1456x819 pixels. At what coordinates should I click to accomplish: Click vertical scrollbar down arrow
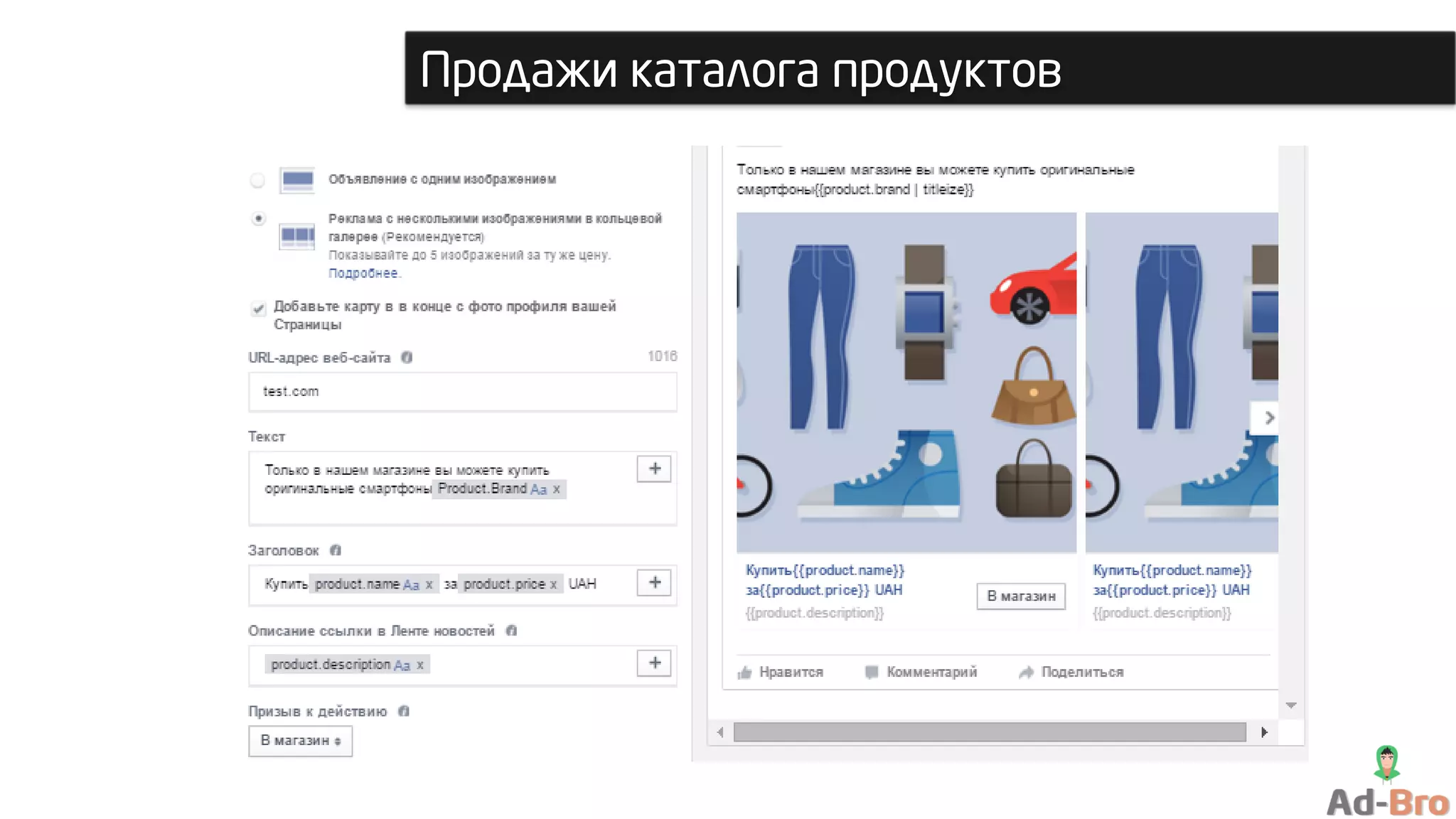click(x=1291, y=705)
